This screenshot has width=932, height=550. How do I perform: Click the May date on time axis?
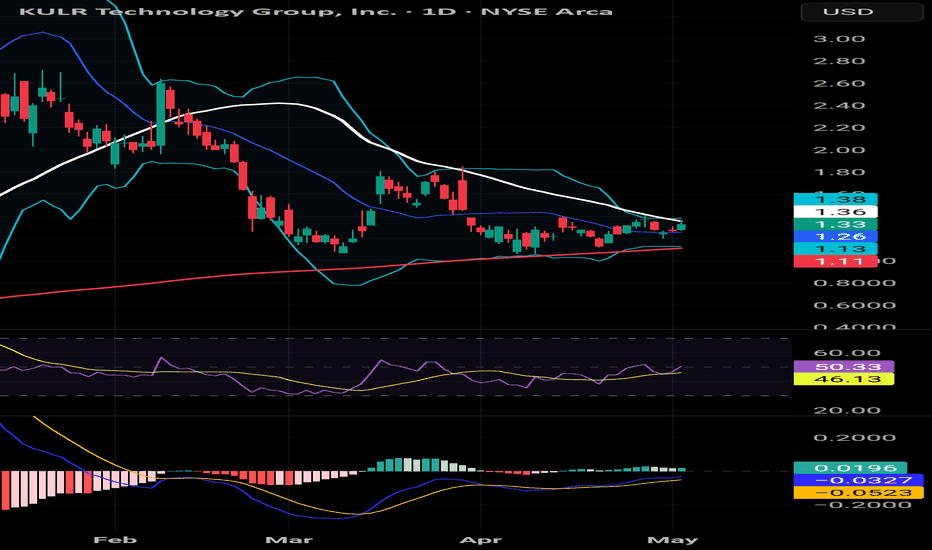click(672, 540)
